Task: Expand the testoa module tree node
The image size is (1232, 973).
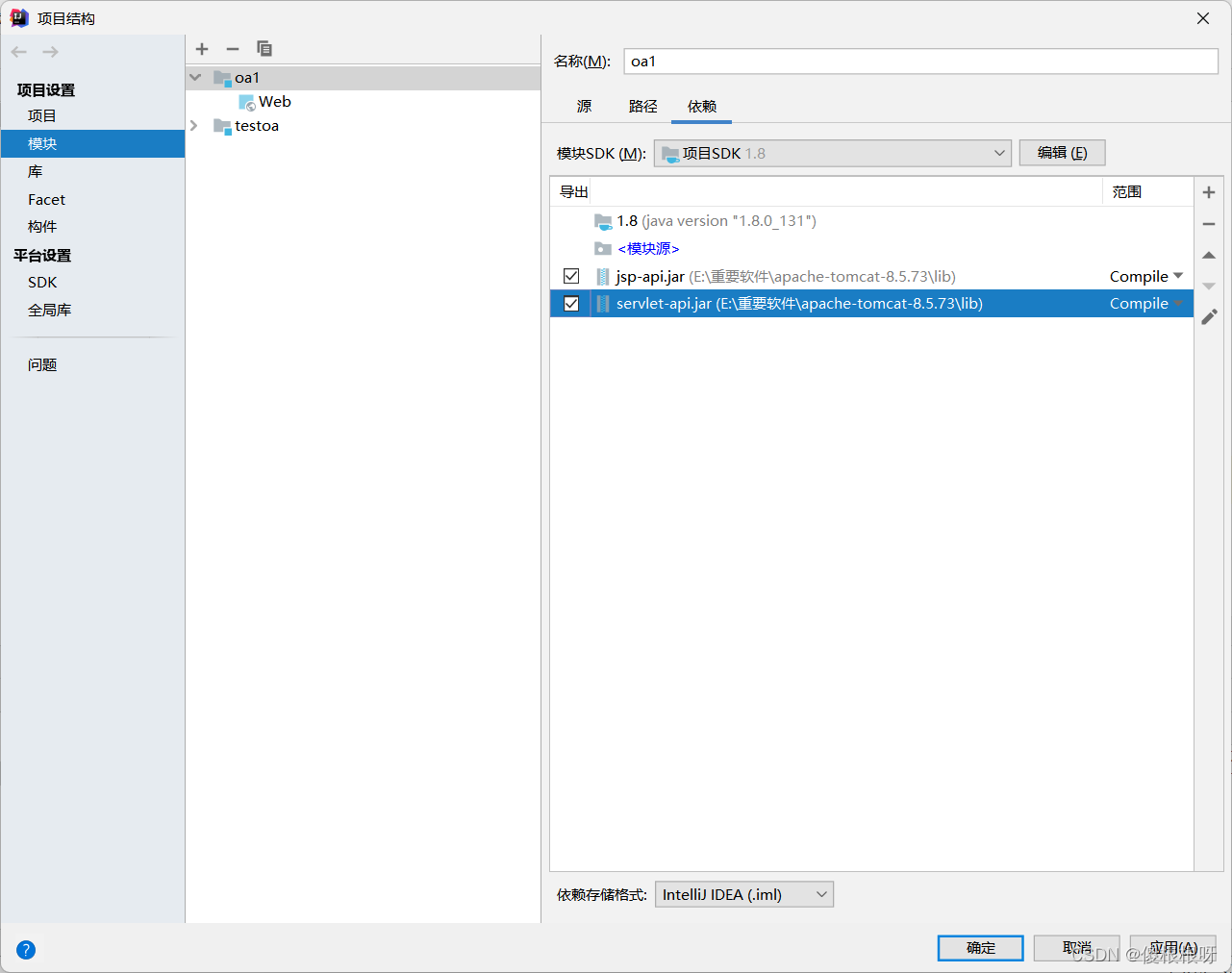Action: (194, 126)
